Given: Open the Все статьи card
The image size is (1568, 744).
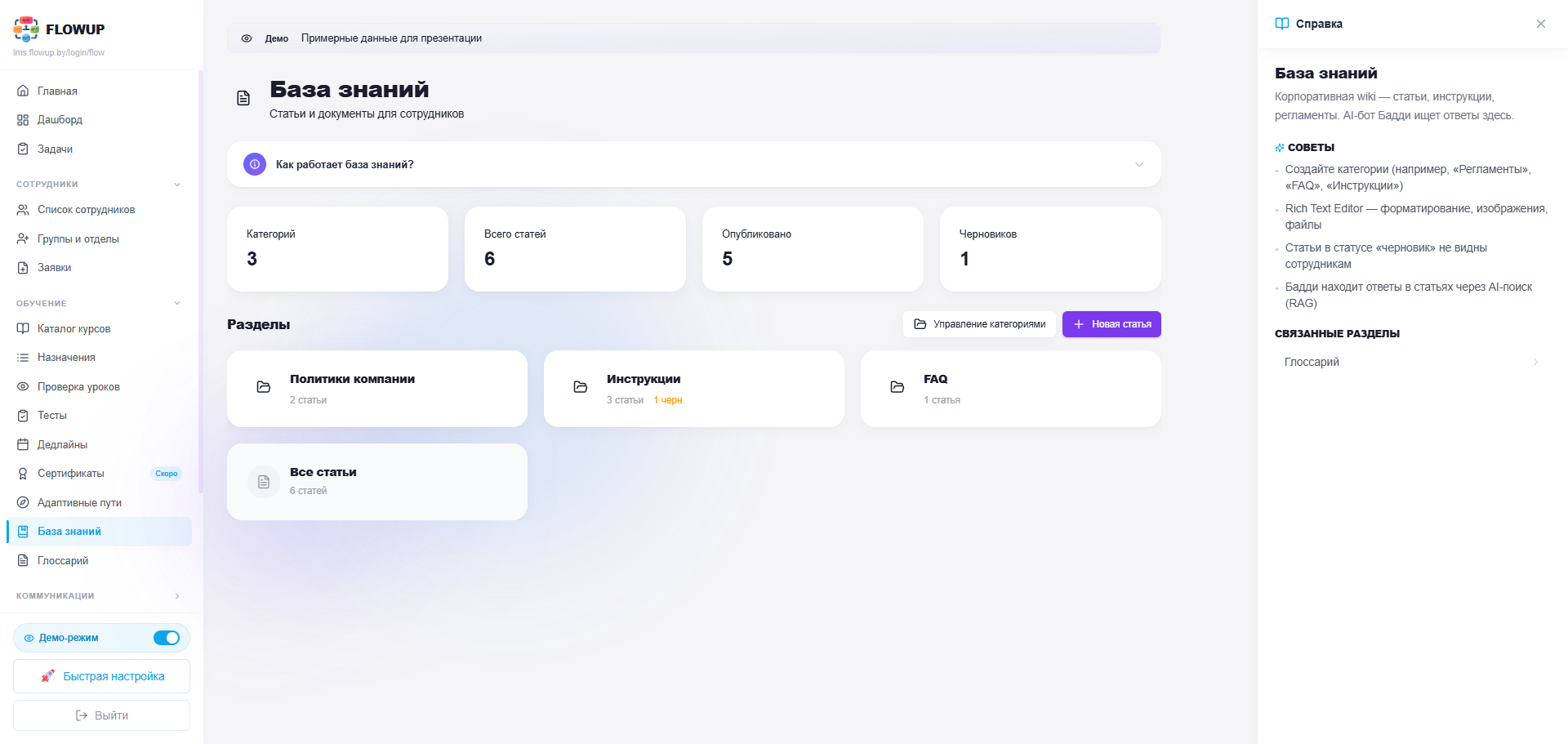Looking at the screenshot, I should point(377,482).
